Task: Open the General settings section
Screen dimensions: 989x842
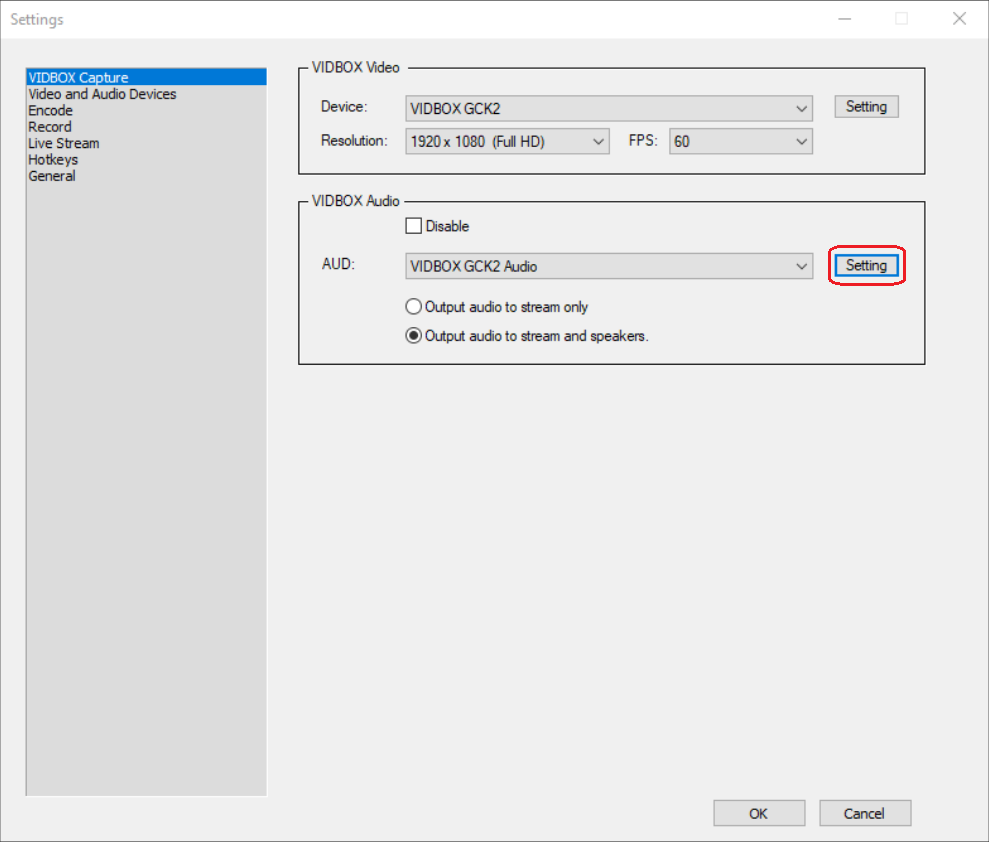Action: [51, 176]
